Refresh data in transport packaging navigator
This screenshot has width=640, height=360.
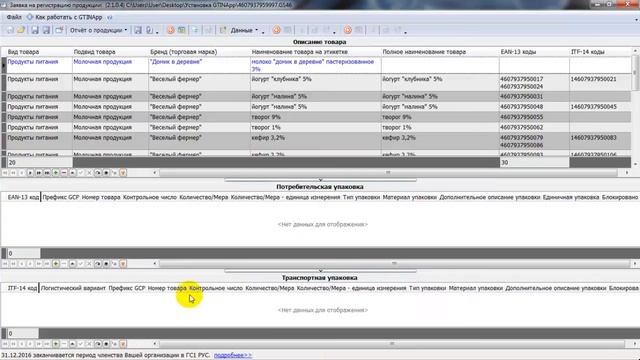98,344
